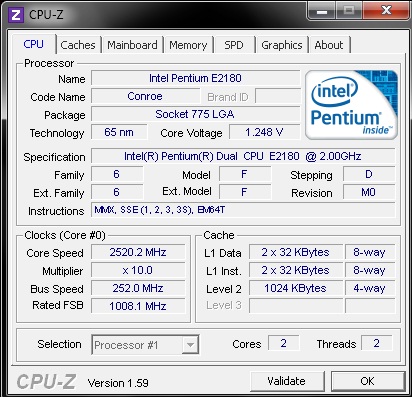Click the Intel Pentium inside logo

coord(352,105)
